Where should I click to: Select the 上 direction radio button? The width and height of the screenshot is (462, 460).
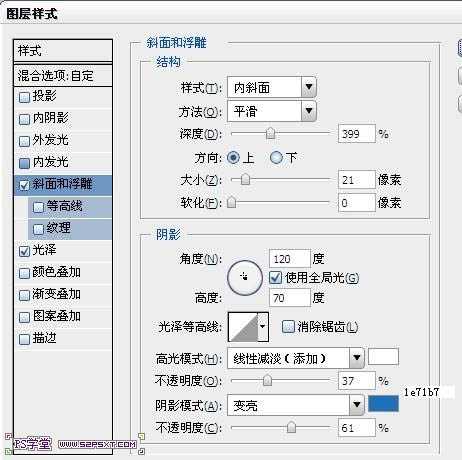click(233, 157)
